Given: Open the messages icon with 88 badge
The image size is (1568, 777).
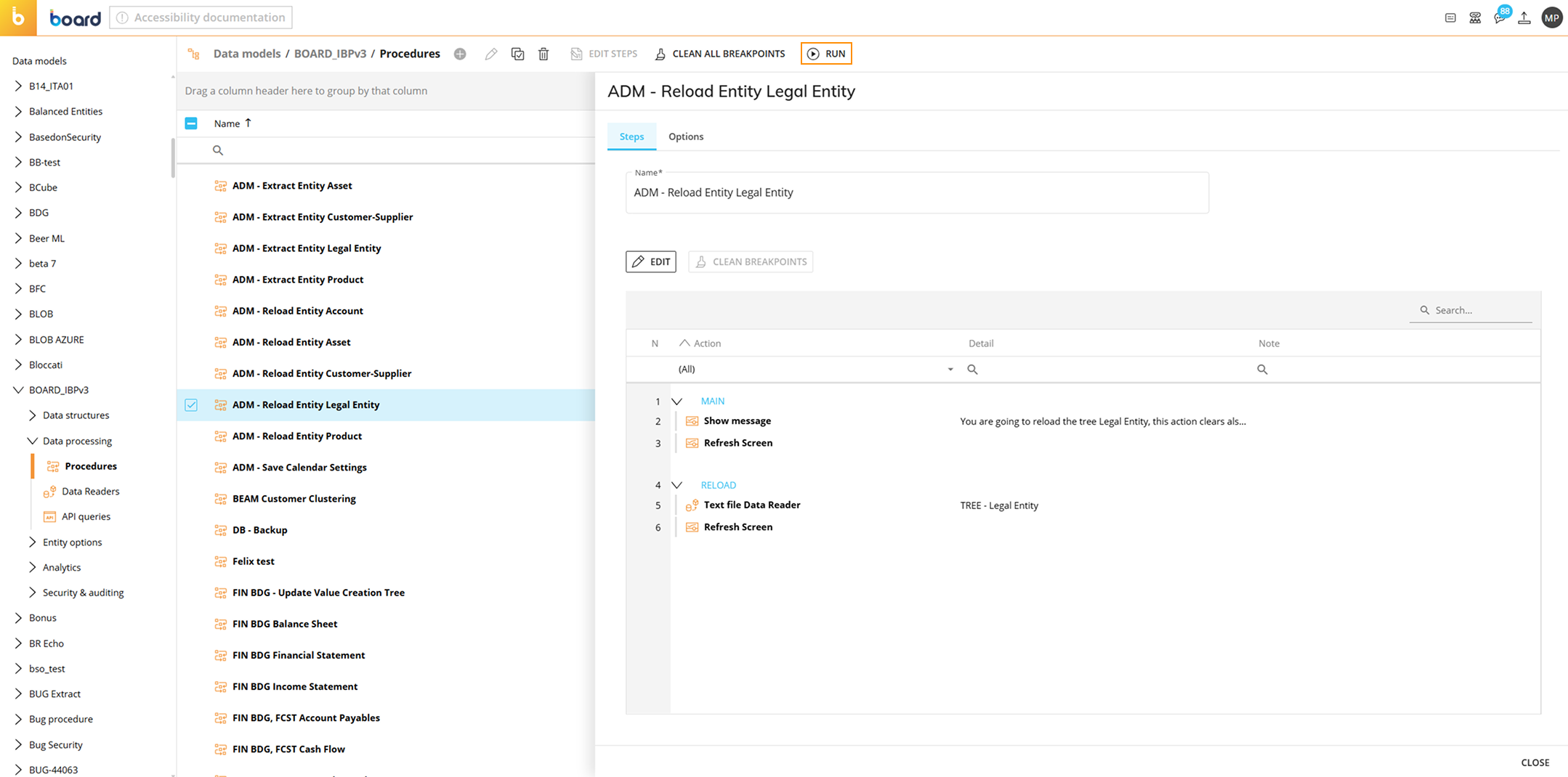Looking at the screenshot, I should click(1501, 17).
